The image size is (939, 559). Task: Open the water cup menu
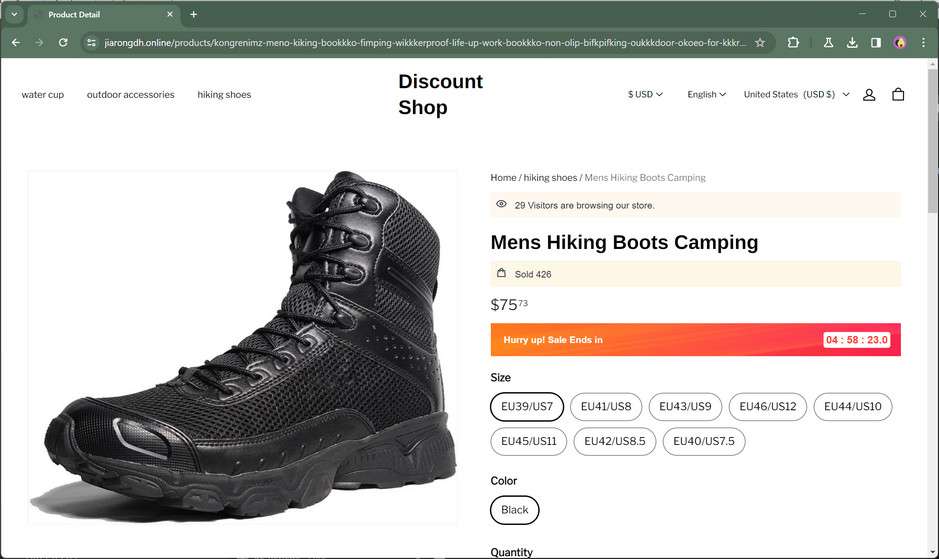pos(43,95)
